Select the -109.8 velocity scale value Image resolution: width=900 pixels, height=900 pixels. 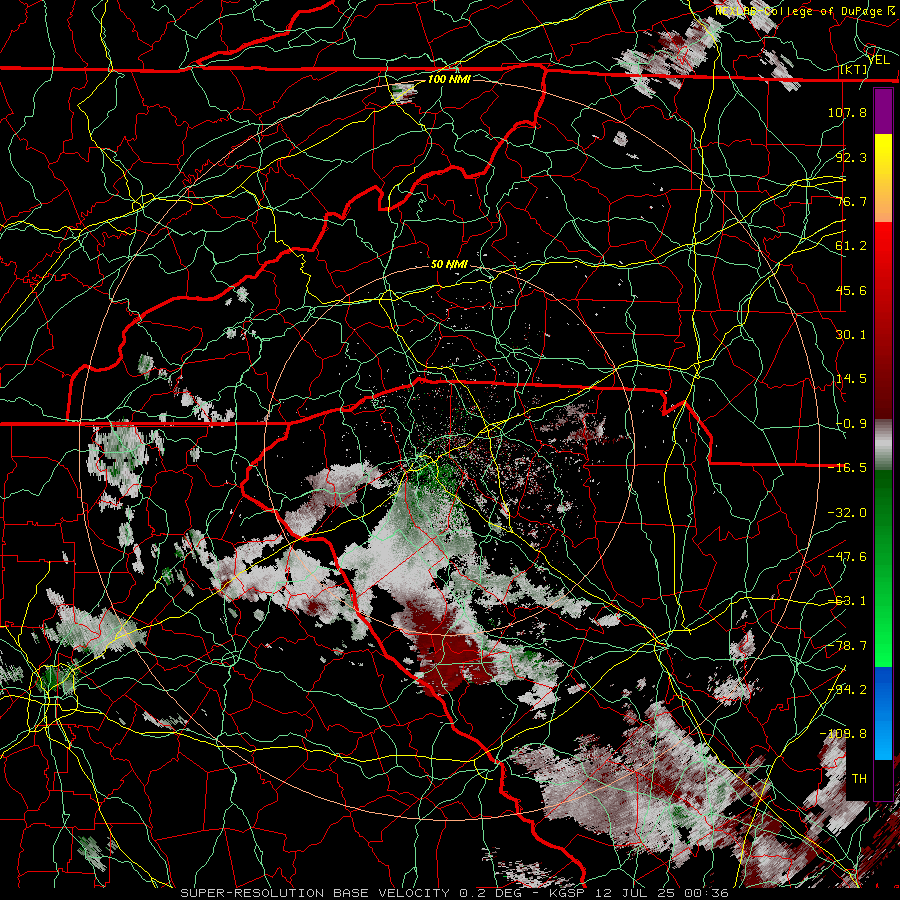843,734
